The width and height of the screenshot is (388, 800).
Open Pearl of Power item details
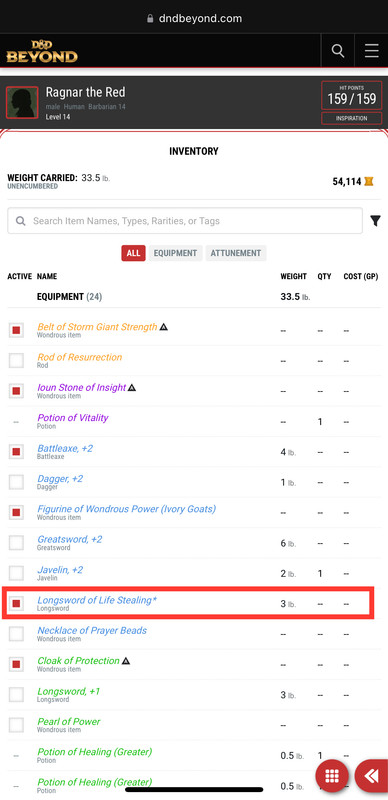click(69, 721)
